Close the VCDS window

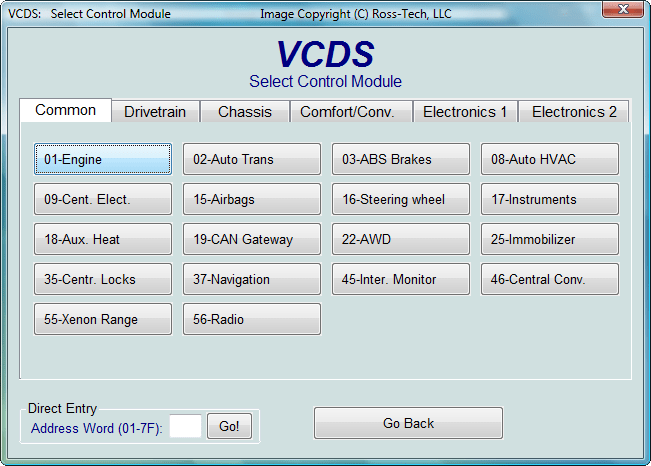tap(623, 9)
